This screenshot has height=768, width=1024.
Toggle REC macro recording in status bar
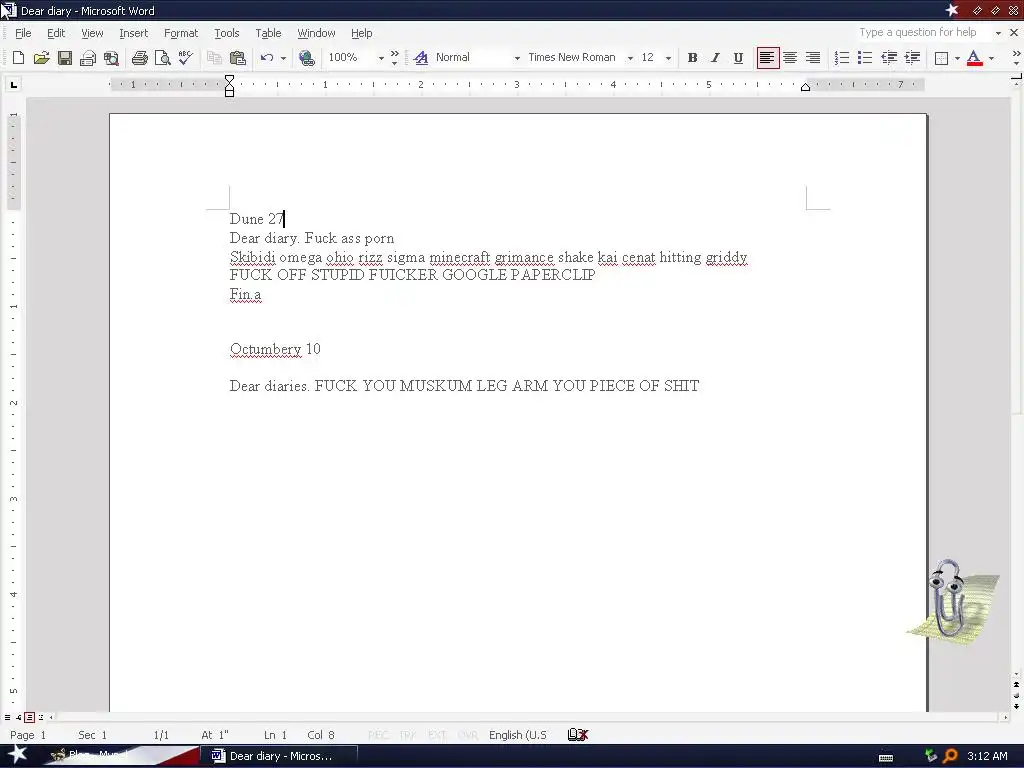pyautogui.click(x=378, y=735)
